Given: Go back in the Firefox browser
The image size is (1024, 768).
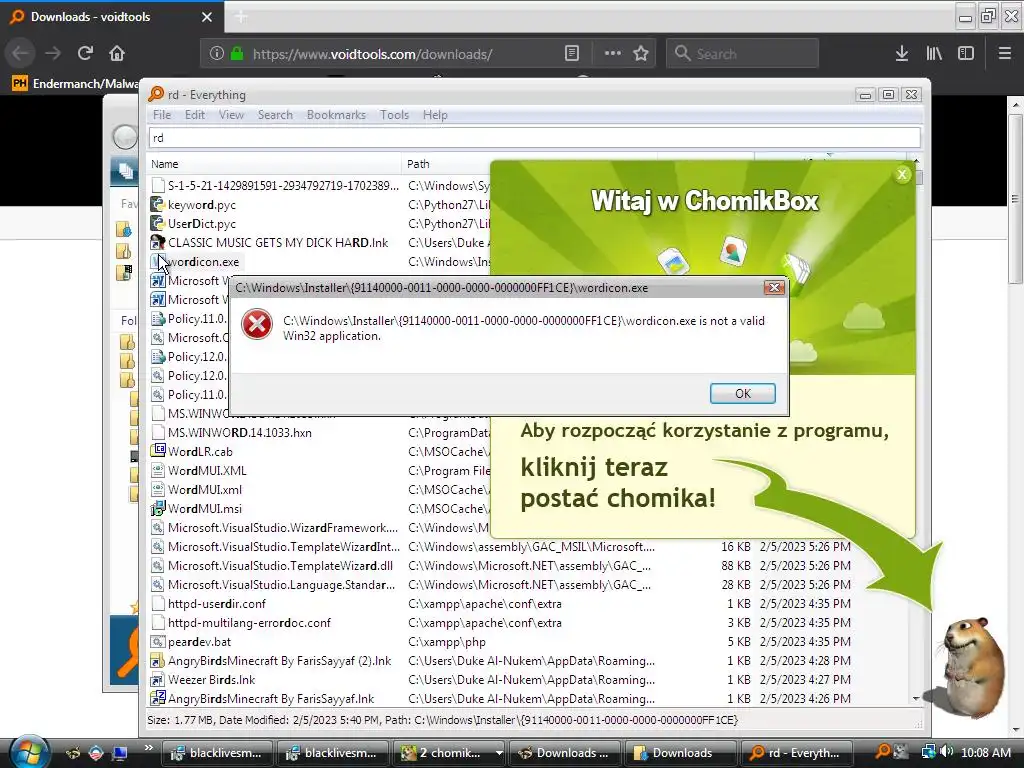Looking at the screenshot, I should coord(20,53).
